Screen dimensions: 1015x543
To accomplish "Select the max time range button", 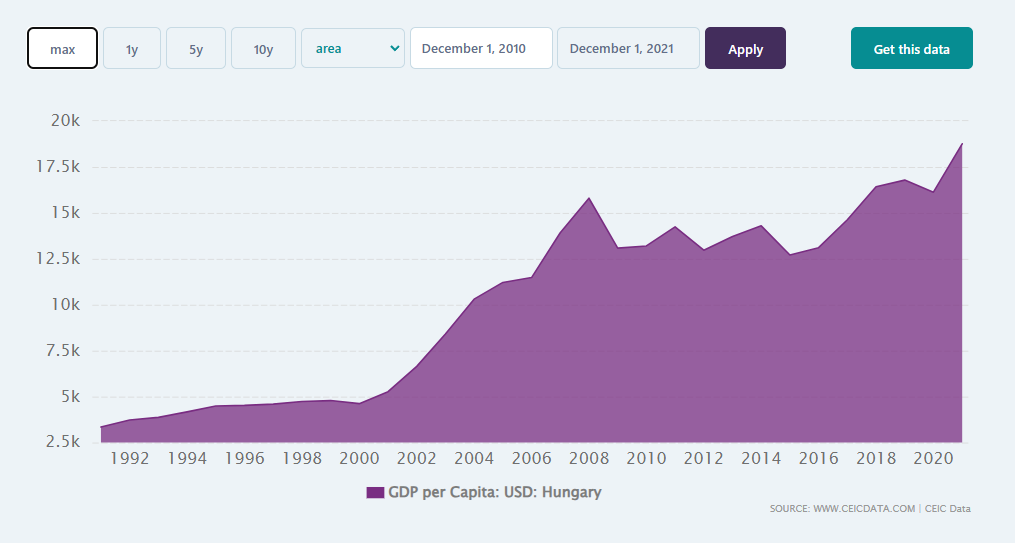I will (62, 48).
